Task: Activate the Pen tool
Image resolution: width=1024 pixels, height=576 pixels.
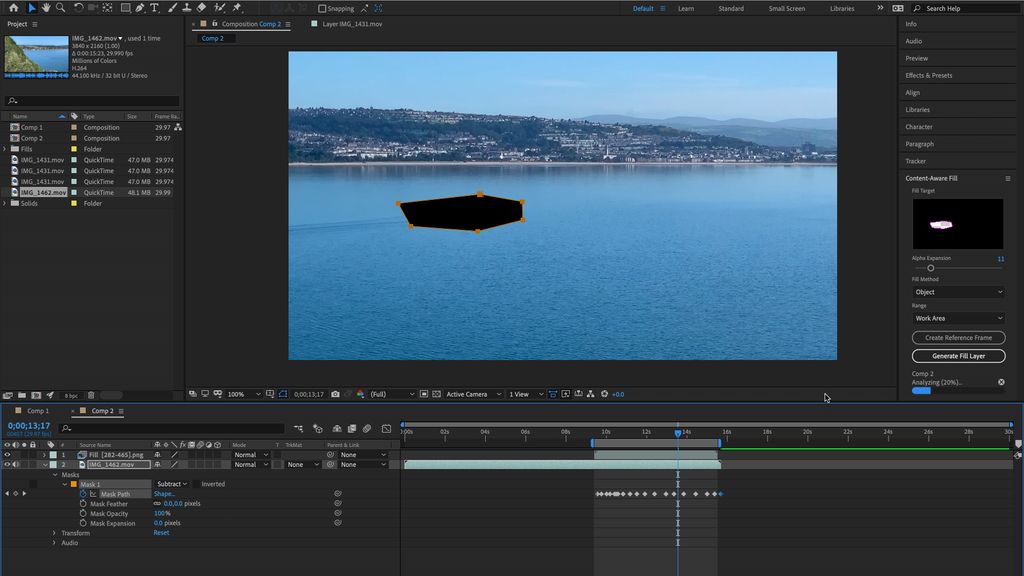Action: [139, 8]
